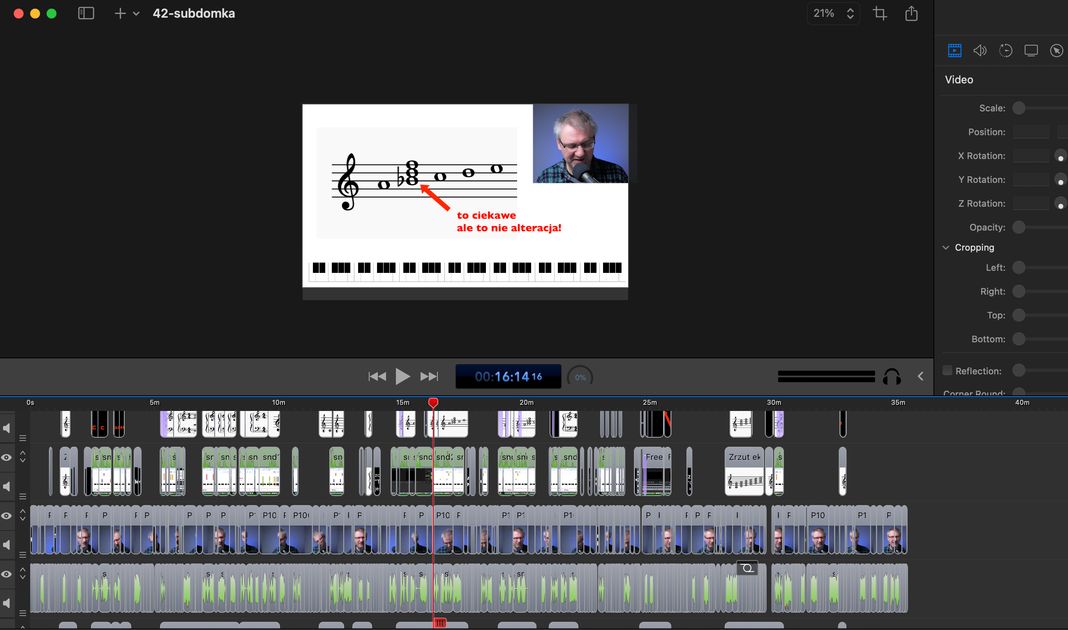Screen dimensions: 1068x630
Task: Click the 00:16:14 timecode display
Action: pyautogui.click(x=508, y=377)
